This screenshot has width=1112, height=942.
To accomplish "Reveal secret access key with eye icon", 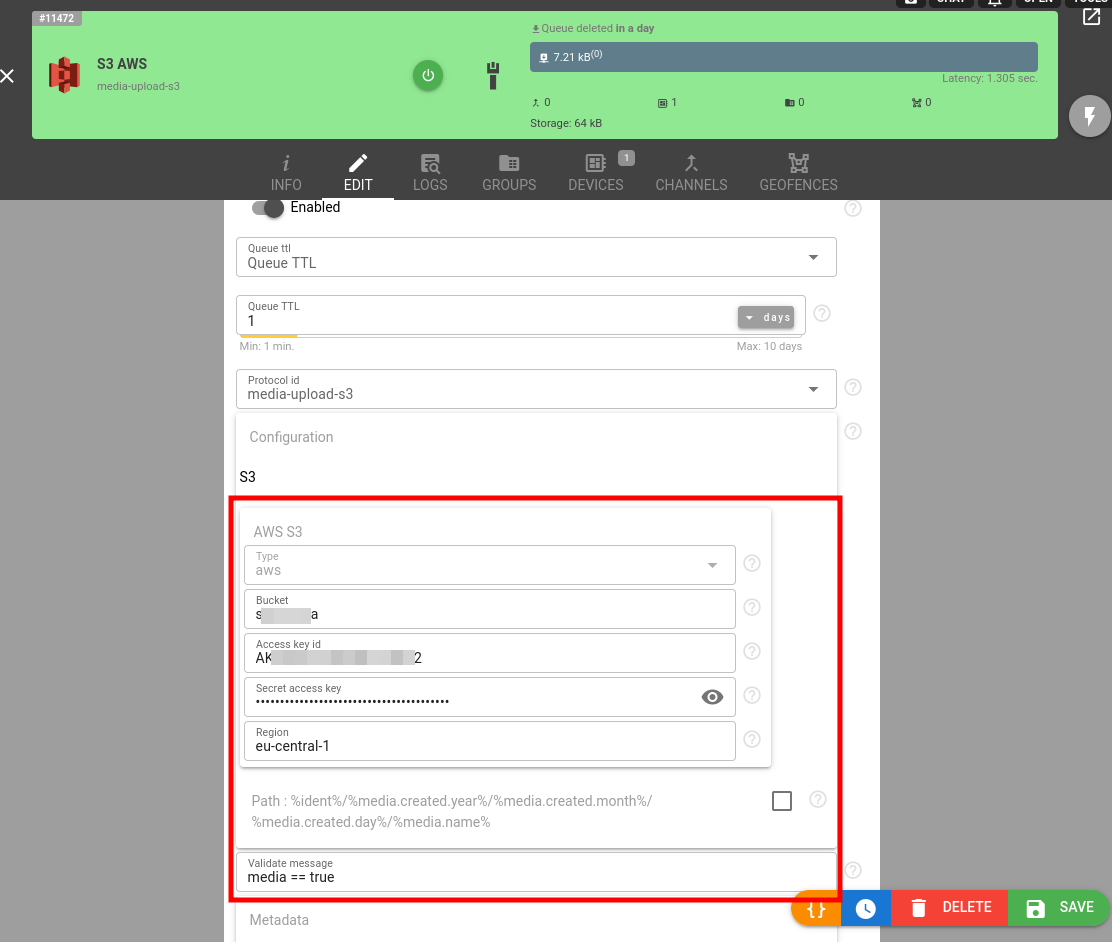I will pos(712,697).
